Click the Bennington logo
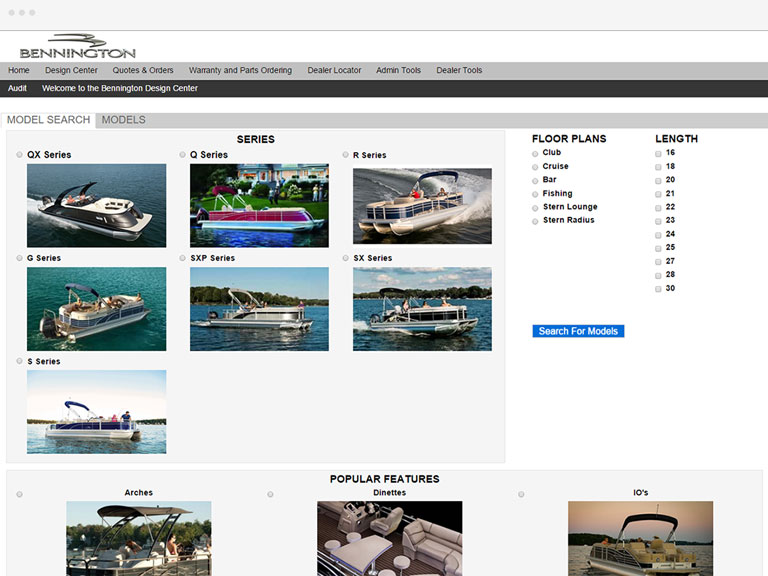The height and width of the screenshot is (576, 768). click(x=77, y=47)
